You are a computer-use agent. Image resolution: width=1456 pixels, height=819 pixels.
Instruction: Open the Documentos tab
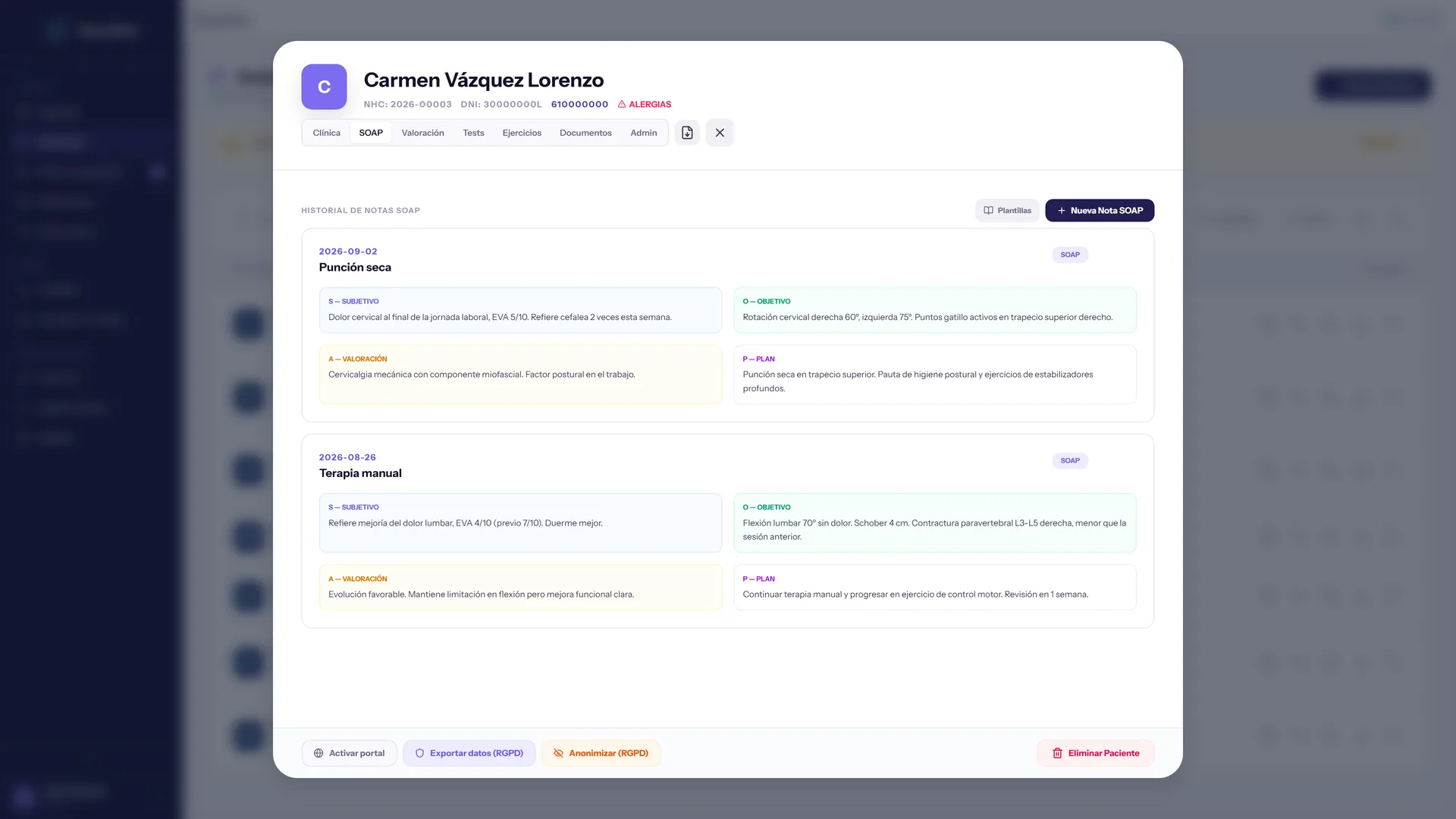click(585, 133)
